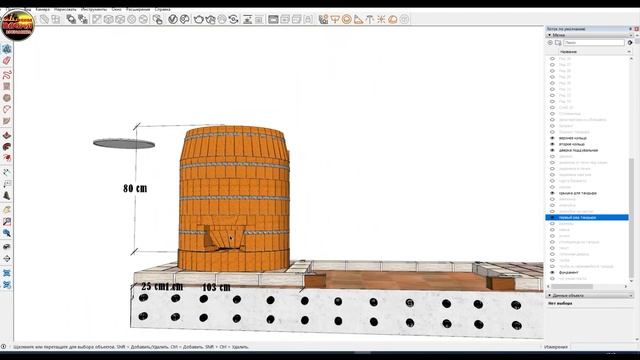Sort tags by Название column header

pos(568,52)
